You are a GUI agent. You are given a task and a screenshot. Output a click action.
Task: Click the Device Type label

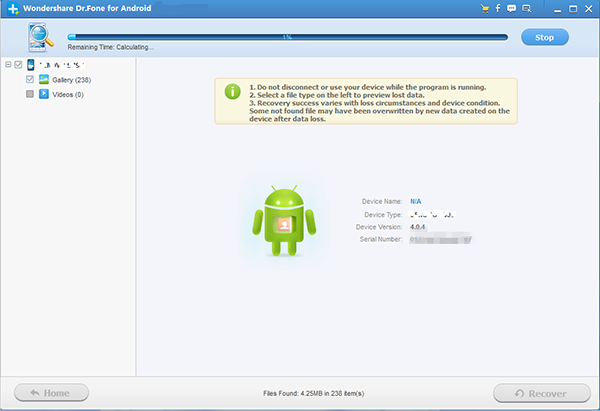(x=383, y=215)
